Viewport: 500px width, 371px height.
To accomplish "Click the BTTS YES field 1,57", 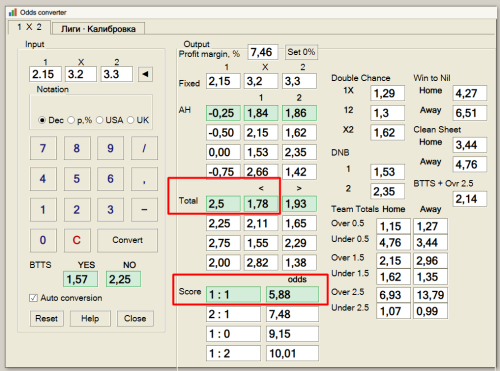I will (80, 279).
